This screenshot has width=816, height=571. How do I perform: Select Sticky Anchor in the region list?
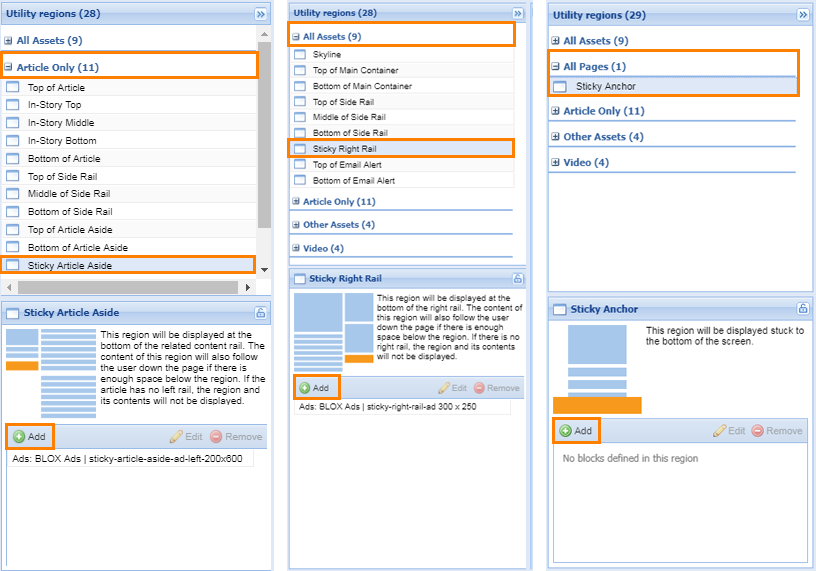pos(605,87)
